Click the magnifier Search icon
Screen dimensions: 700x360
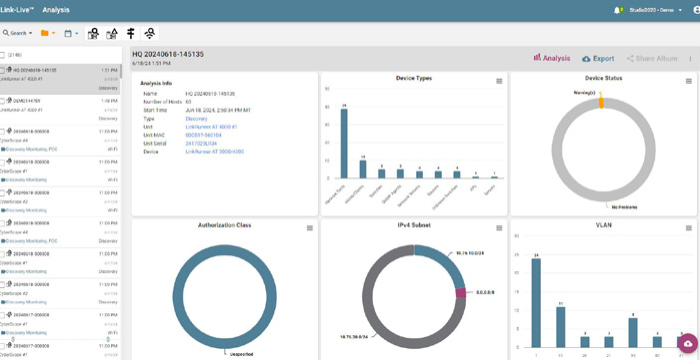(x=6, y=33)
